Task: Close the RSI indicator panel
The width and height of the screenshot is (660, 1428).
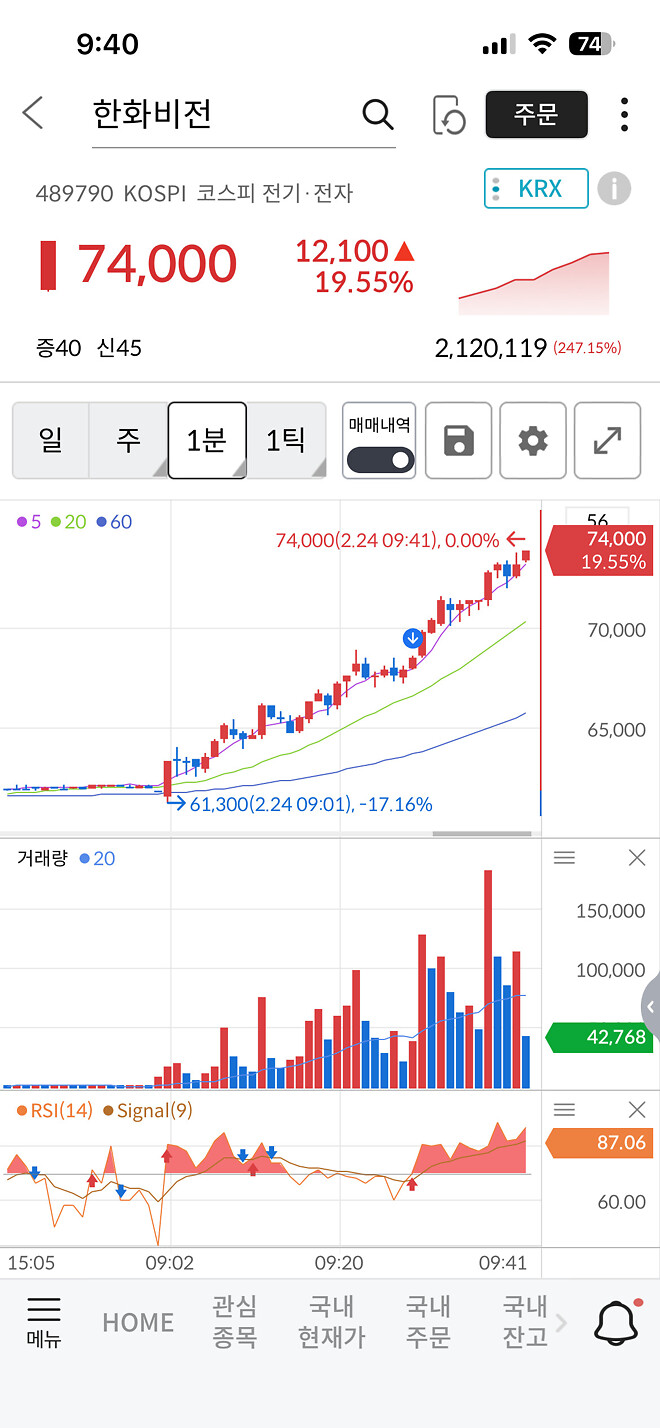Action: tap(637, 1109)
